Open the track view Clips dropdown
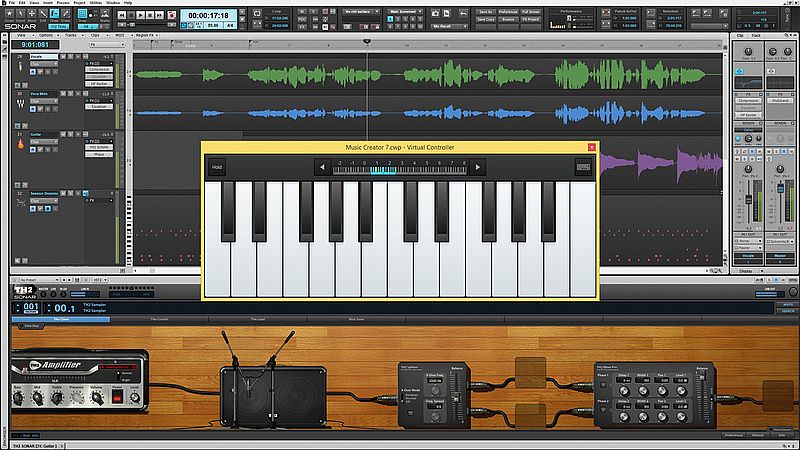The image size is (800, 450). click(x=97, y=35)
